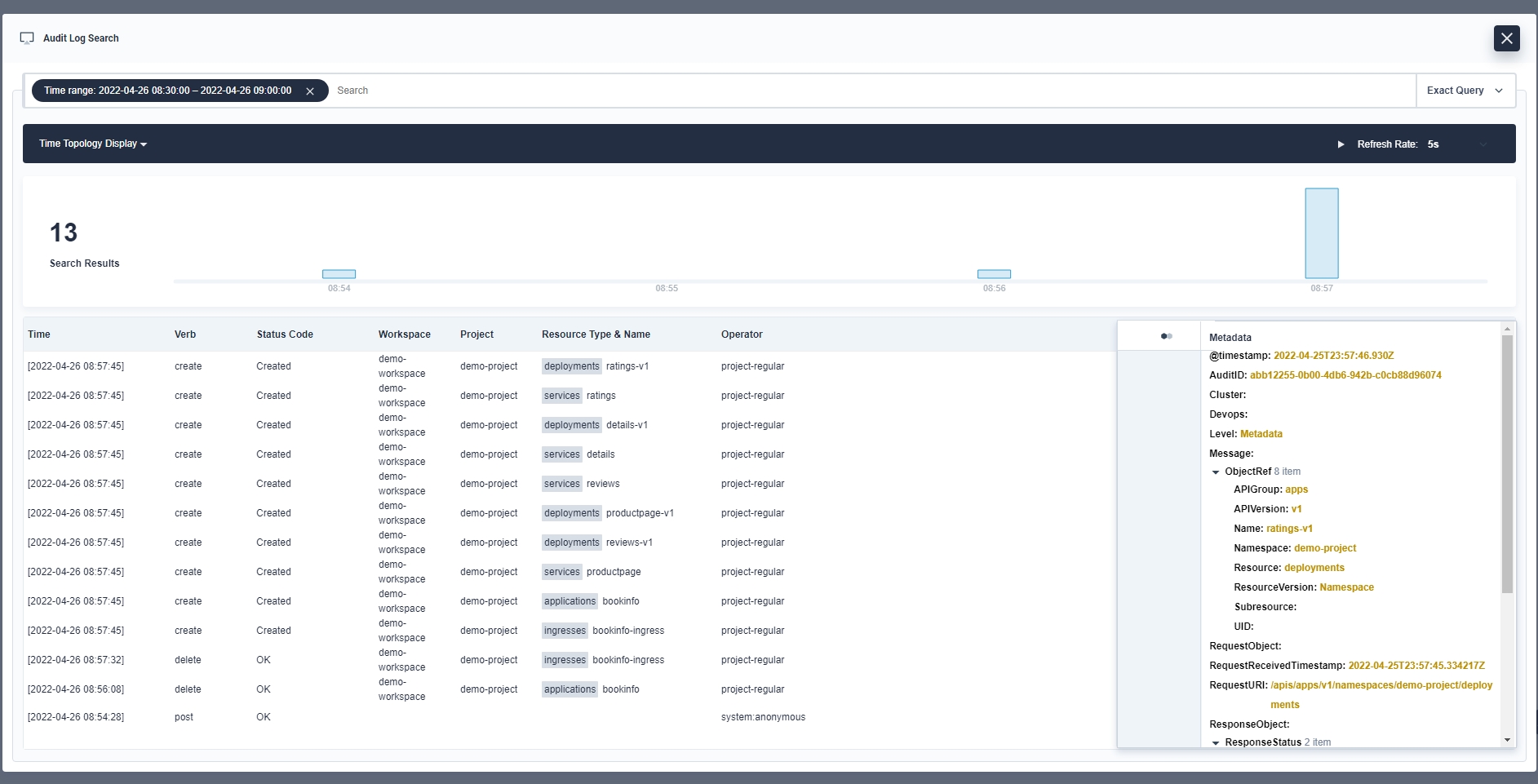Click in the Search input field
The height and width of the screenshot is (784, 1538).
873,91
